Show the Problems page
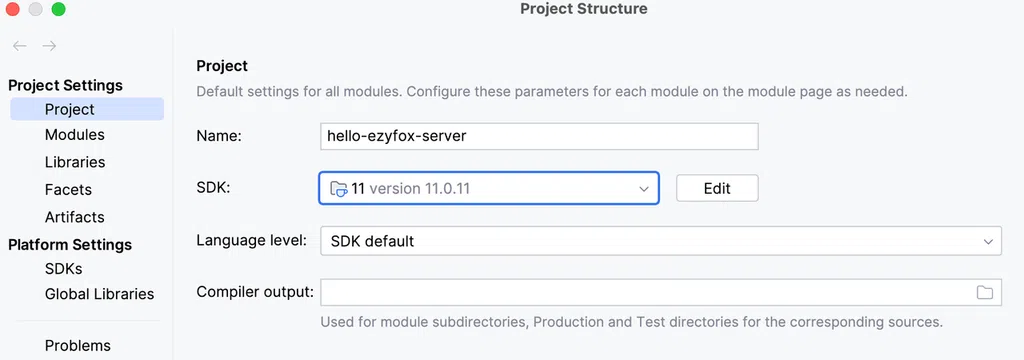 (x=78, y=346)
